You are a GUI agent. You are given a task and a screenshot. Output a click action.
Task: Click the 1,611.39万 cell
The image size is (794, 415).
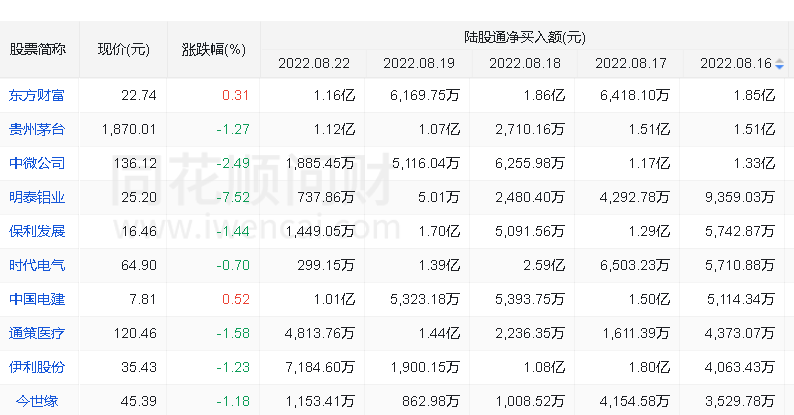(x=636, y=333)
